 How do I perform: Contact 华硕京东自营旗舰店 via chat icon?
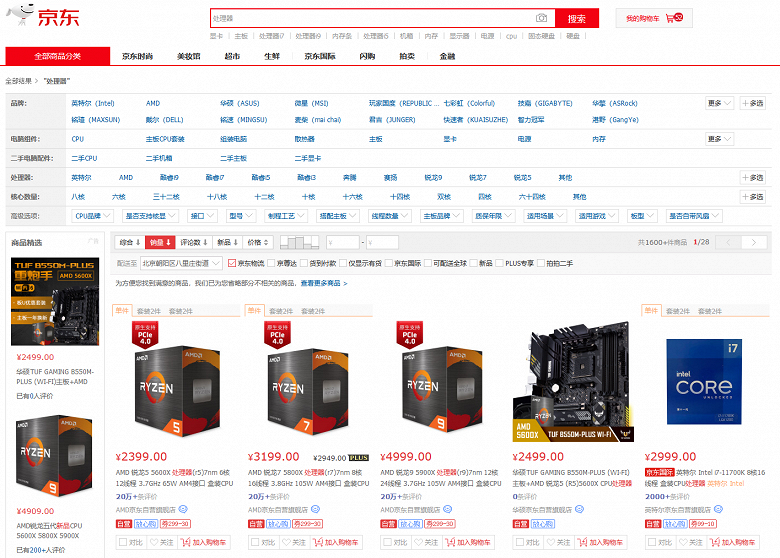pyautogui.click(x=580, y=509)
